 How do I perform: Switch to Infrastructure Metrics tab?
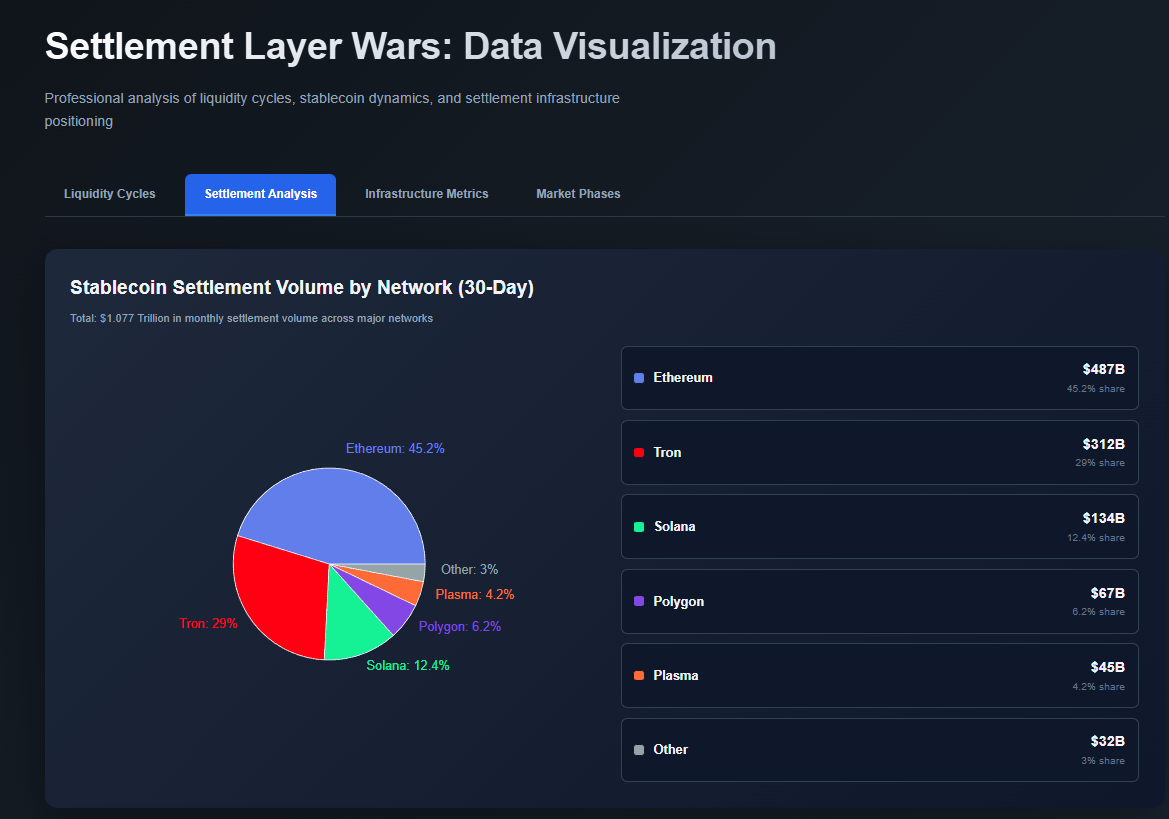click(426, 194)
